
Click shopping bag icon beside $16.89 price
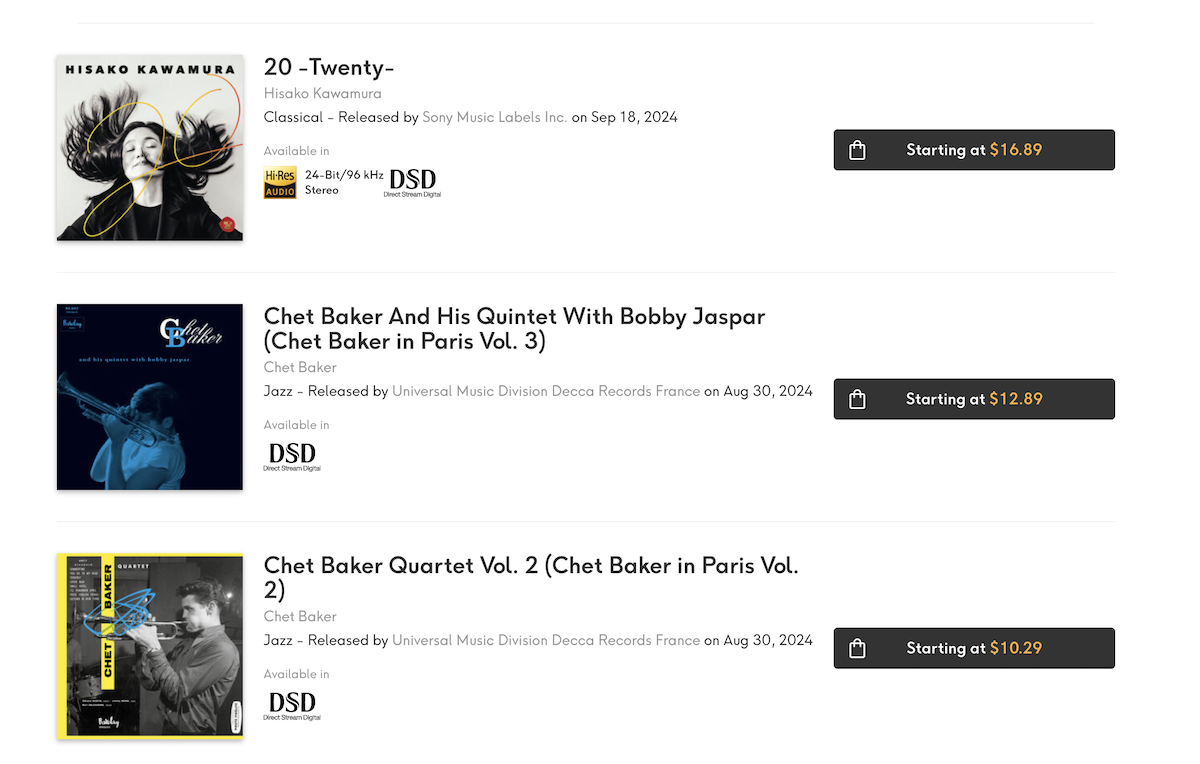click(857, 150)
